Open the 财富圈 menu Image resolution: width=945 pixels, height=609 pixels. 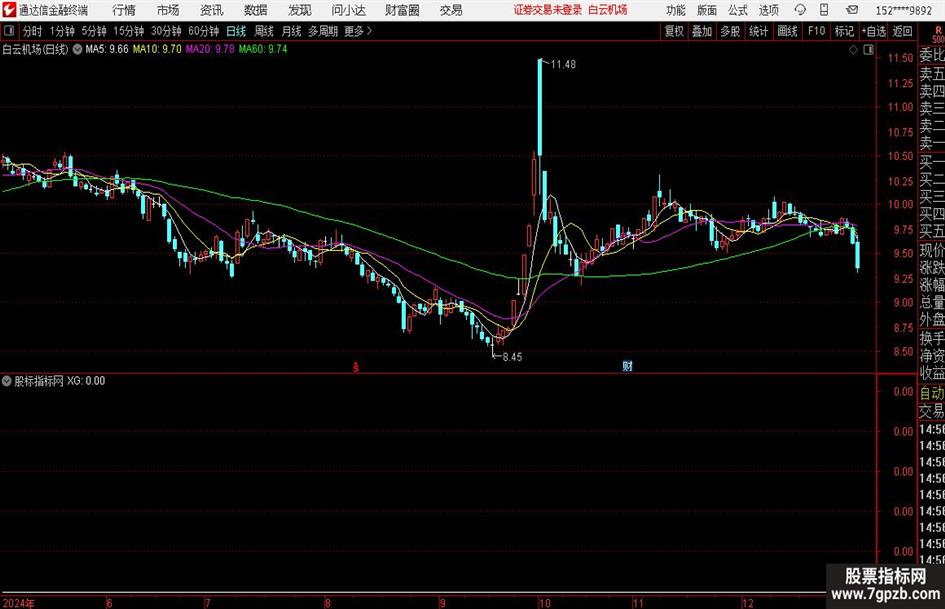click(402, 10)
